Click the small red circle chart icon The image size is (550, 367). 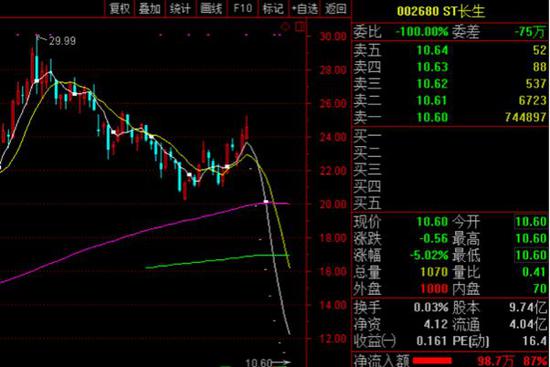coord(285,27)
